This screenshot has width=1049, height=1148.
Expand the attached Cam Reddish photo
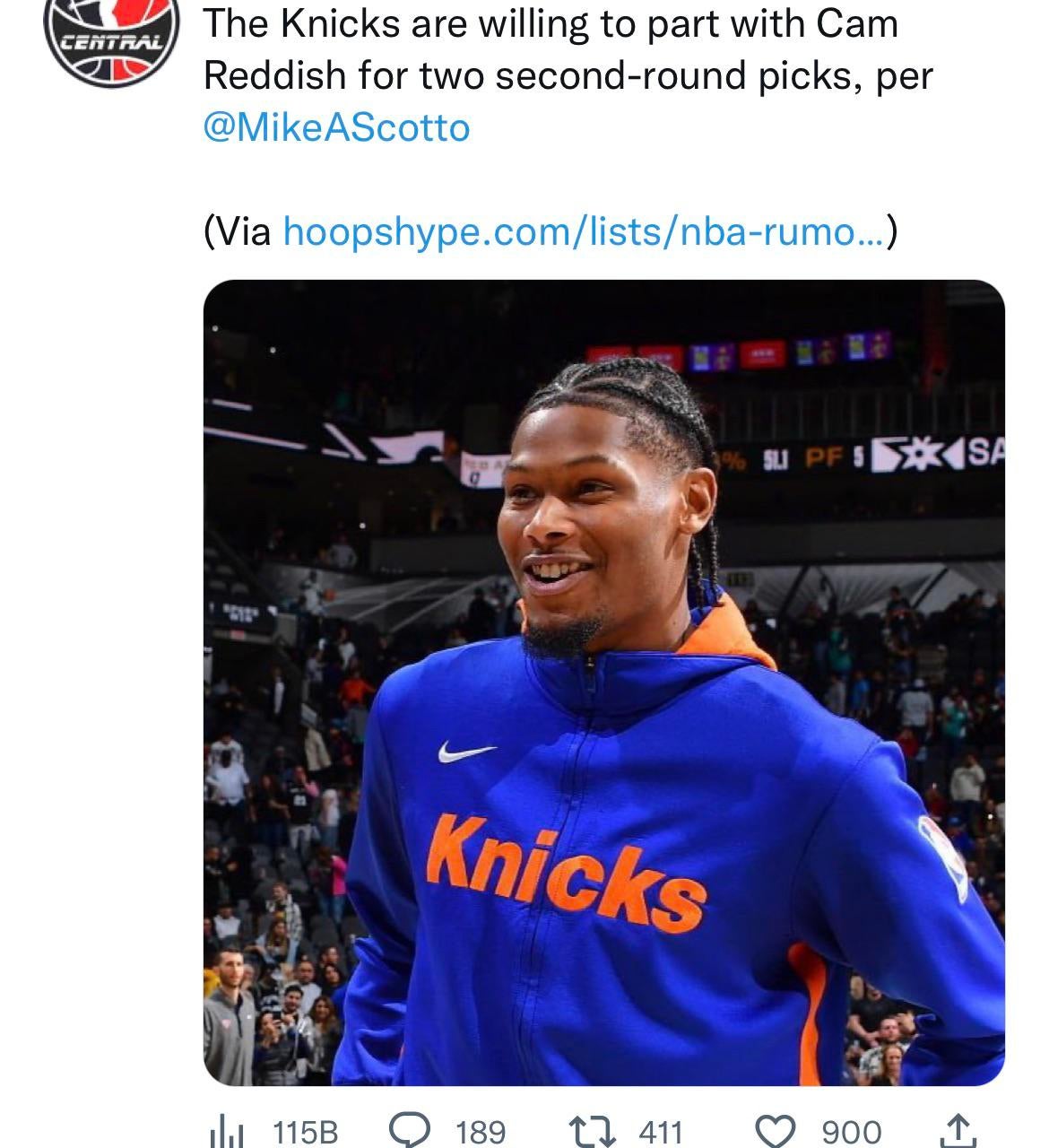point(603,682)
